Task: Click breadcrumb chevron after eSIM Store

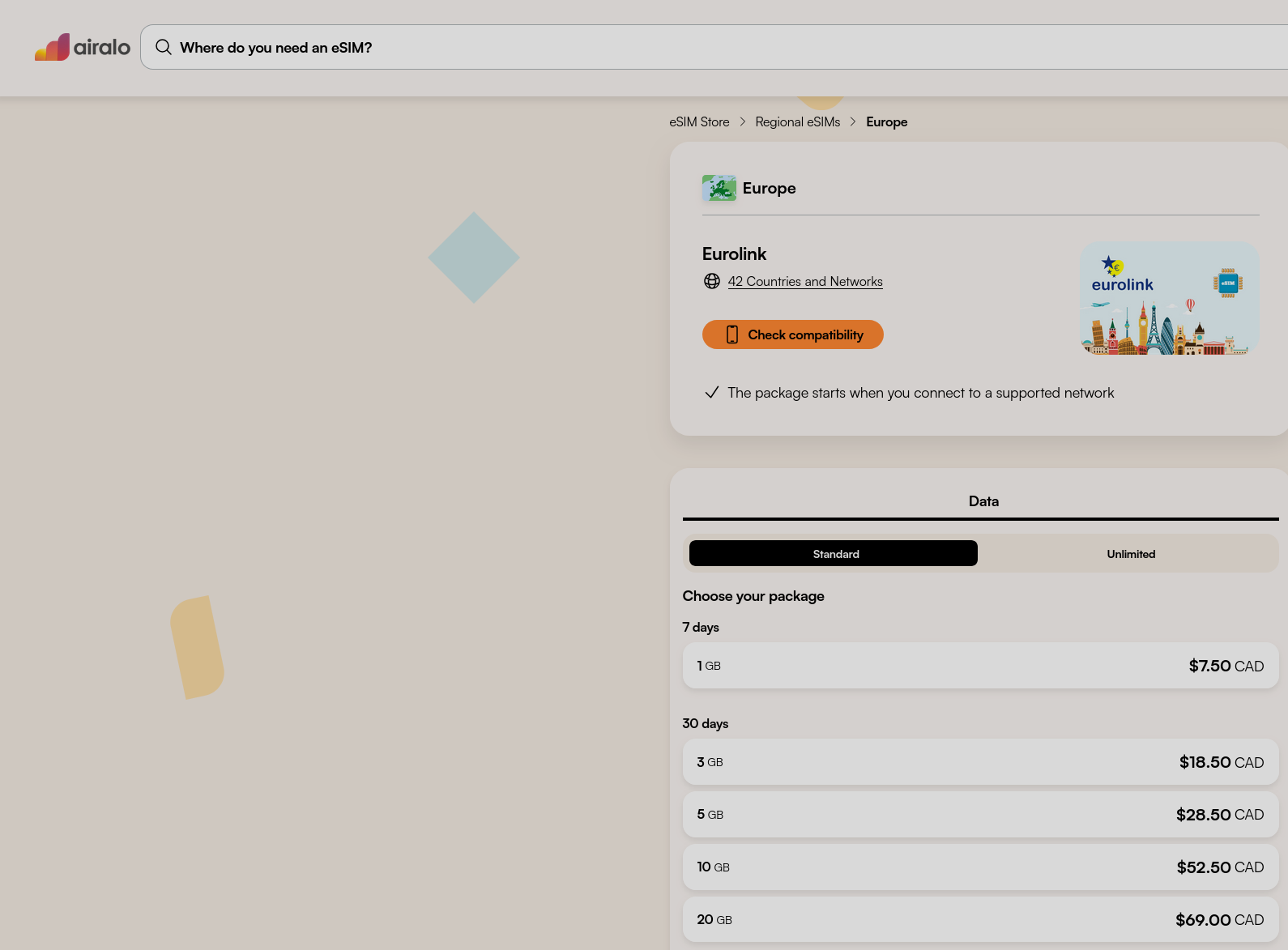Action: point(742,121)
